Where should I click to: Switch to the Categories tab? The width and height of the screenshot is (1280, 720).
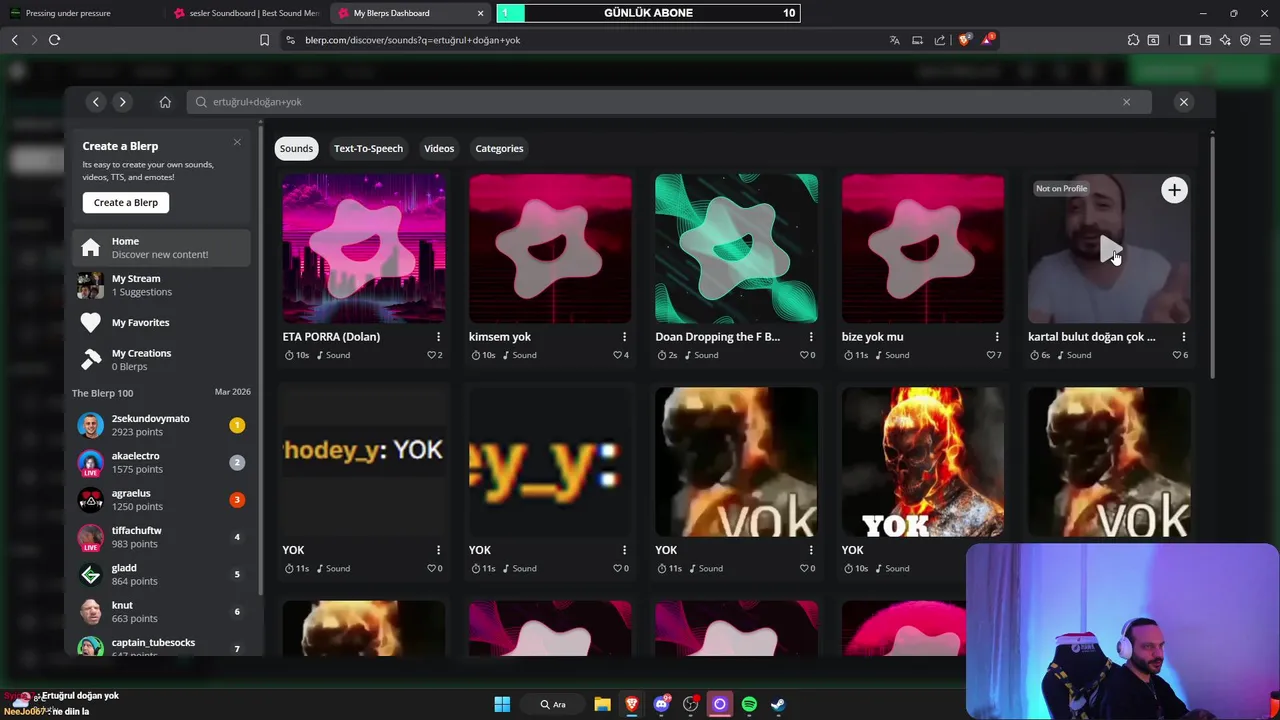coord(499,148)
